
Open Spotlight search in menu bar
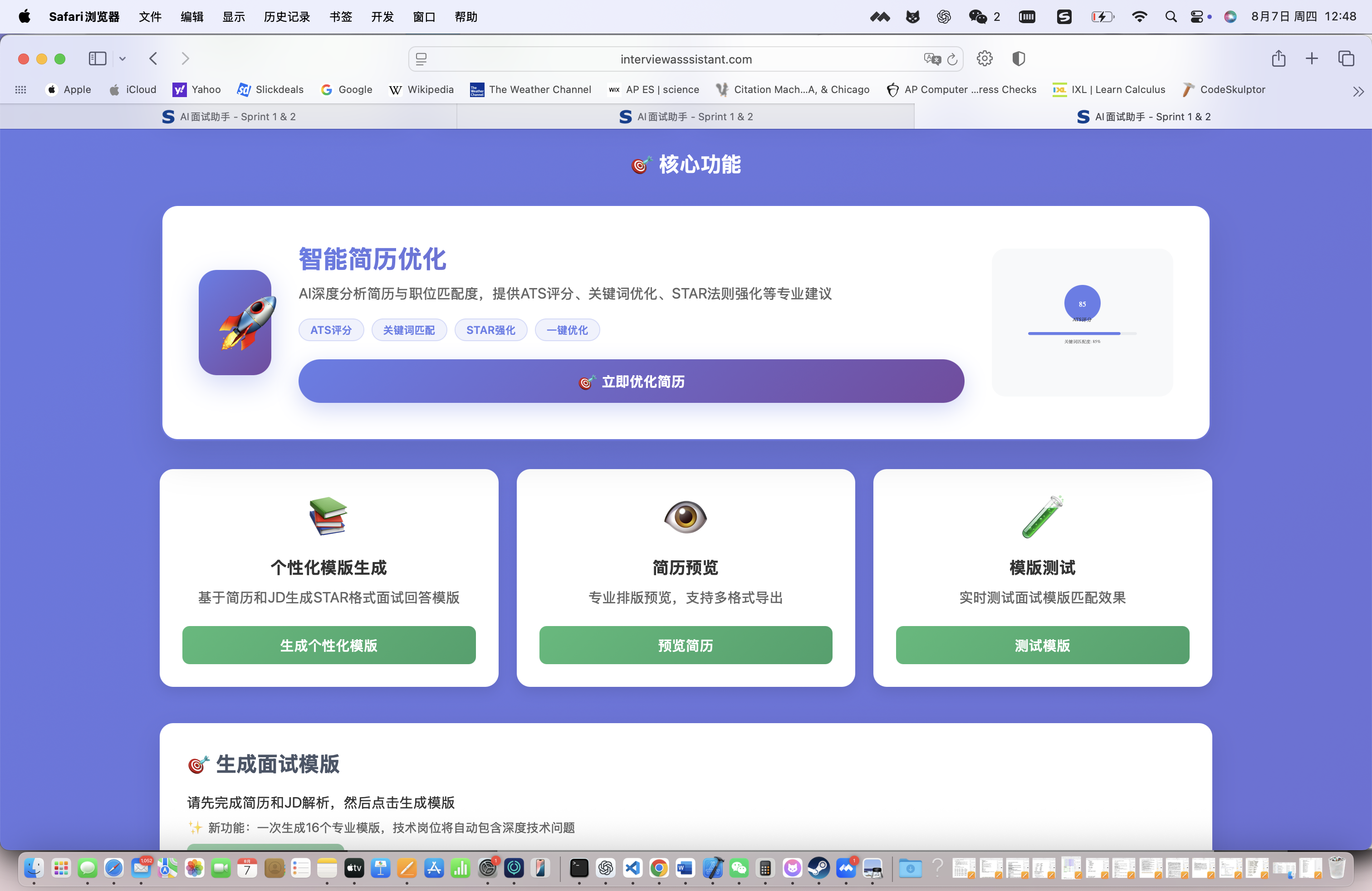point(1170,17)
